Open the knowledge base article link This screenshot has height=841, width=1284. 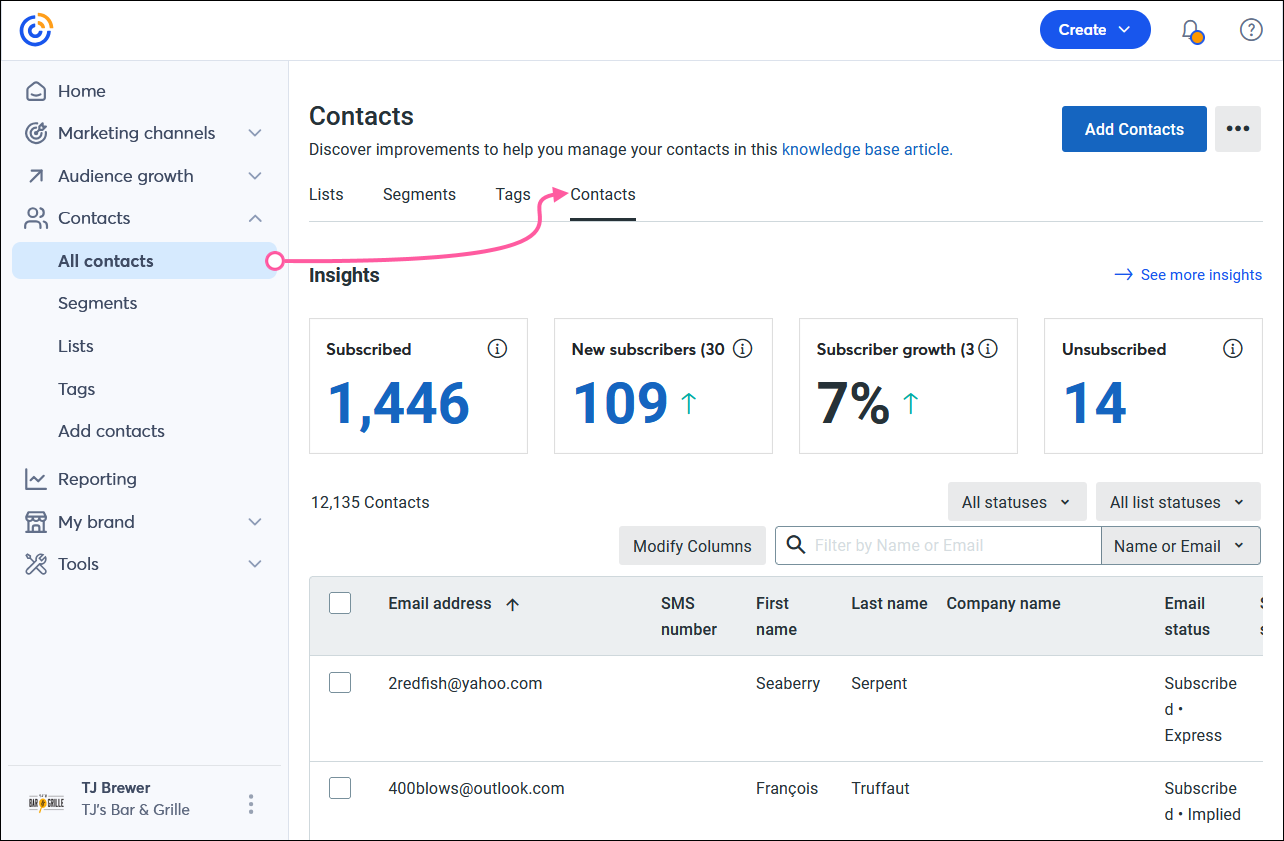click(x=867, y=150)
